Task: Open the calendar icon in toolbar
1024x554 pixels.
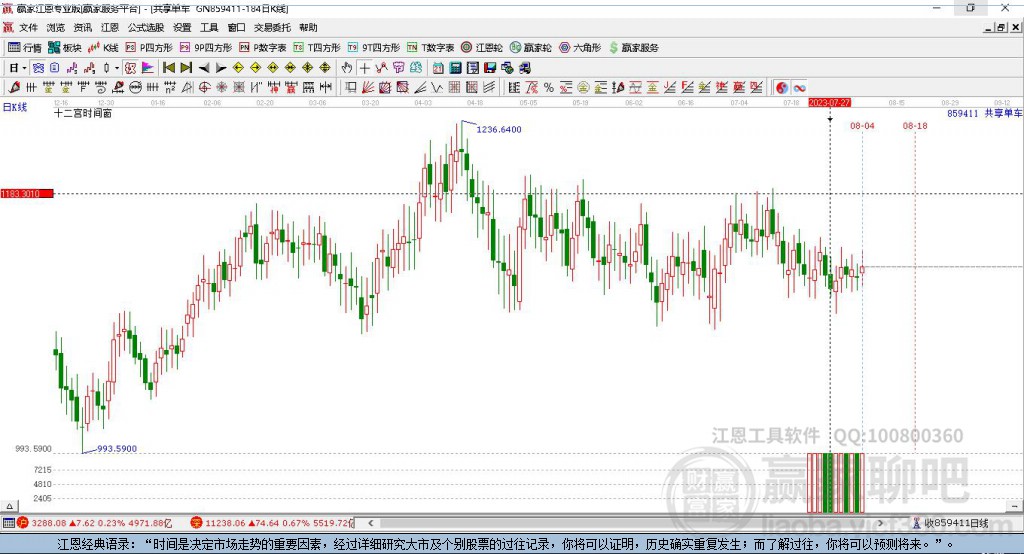Action: click(438, 68)
